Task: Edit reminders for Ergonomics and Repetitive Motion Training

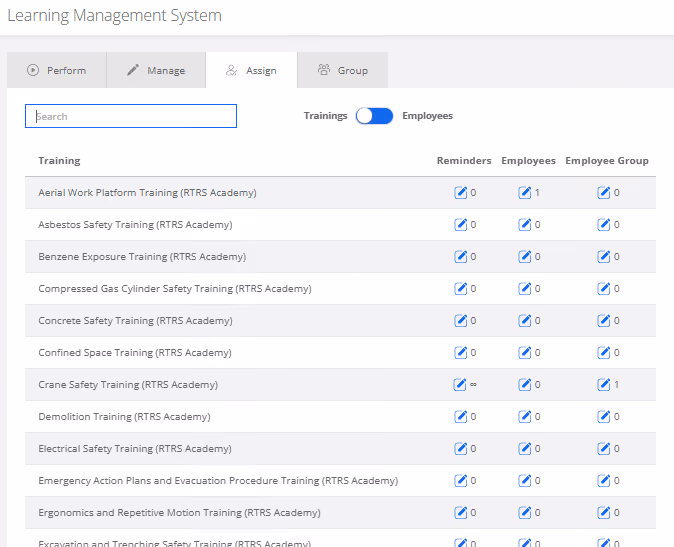Action: tap(460, 513)
